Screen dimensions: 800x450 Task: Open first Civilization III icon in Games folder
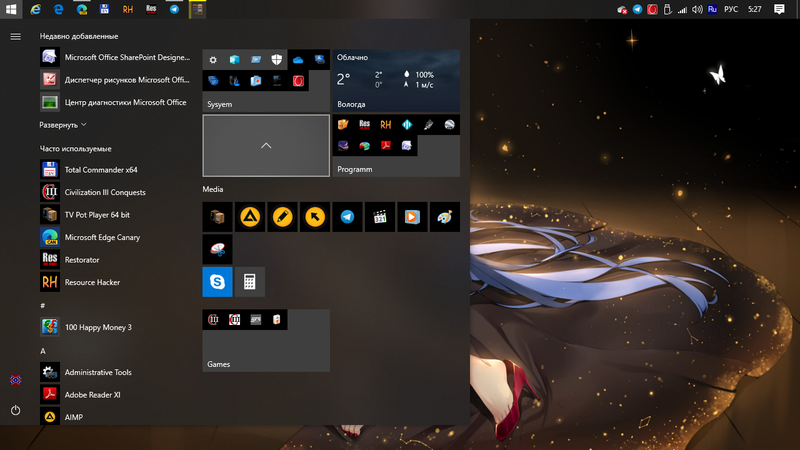[x=213, y=319]
